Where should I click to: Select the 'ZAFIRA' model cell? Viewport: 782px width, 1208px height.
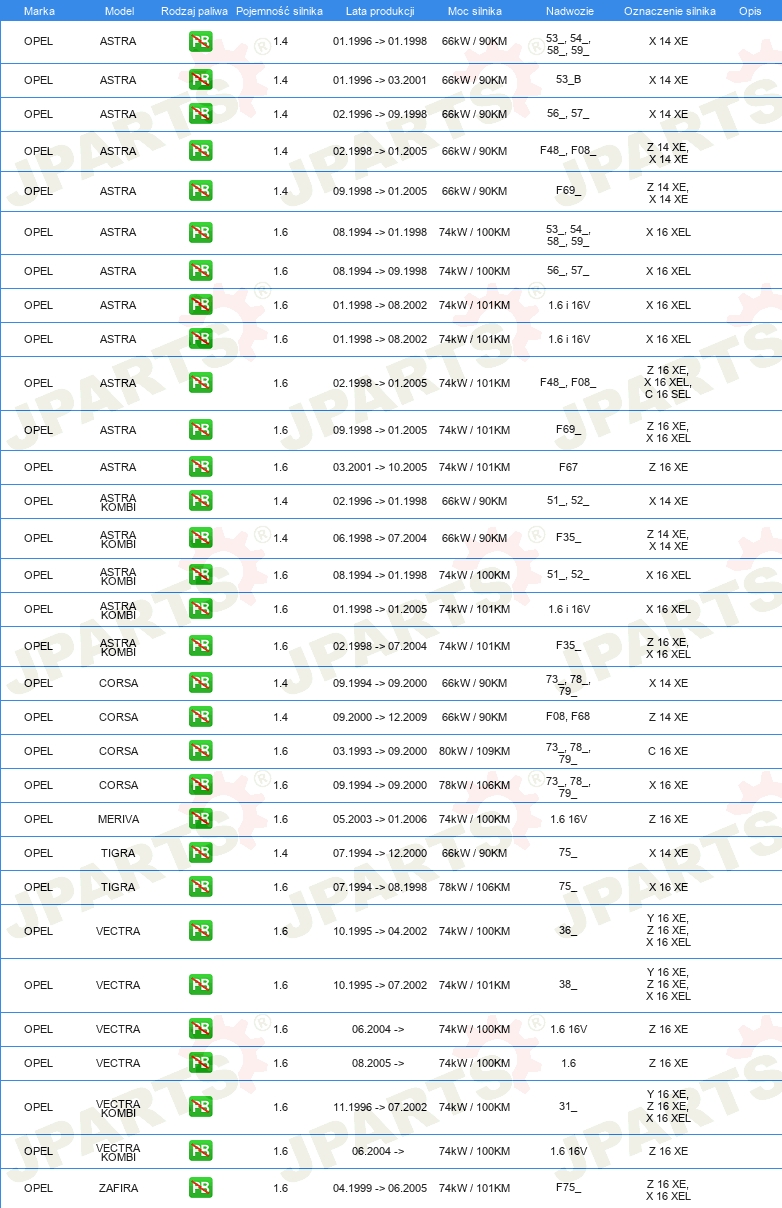119,1188
